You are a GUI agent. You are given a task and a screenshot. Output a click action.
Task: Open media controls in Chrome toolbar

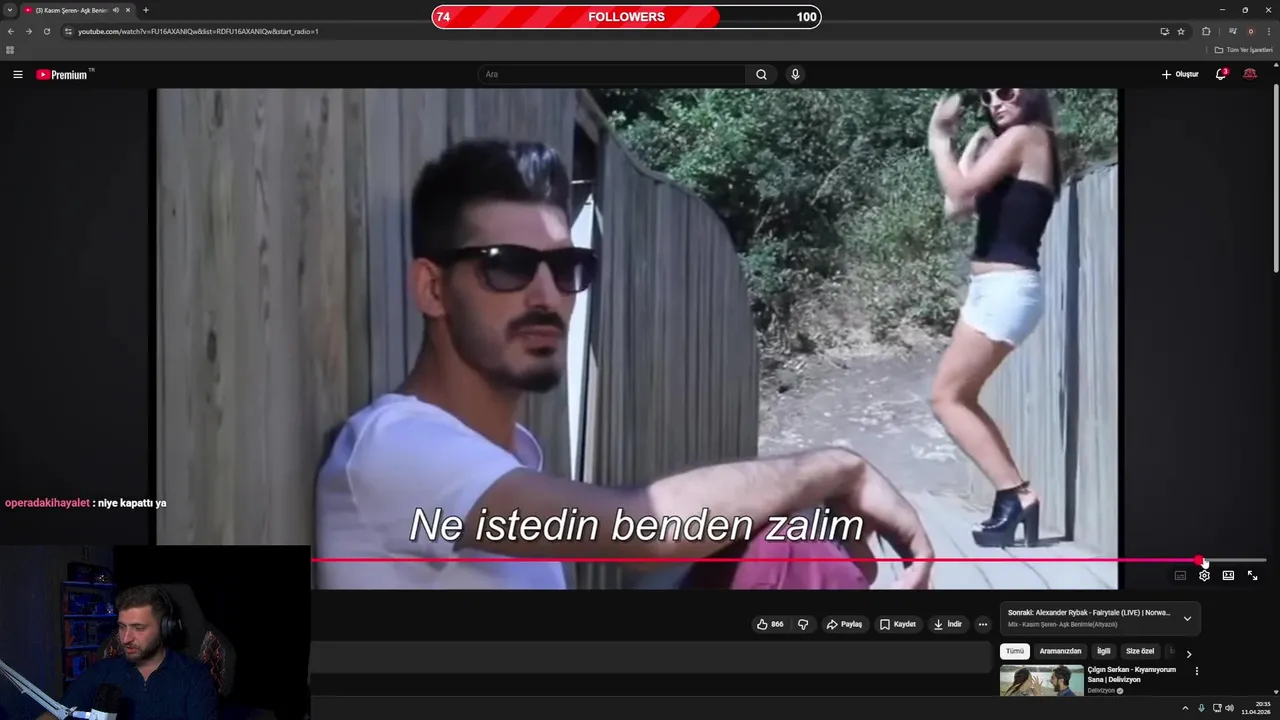pos(1232,31)
